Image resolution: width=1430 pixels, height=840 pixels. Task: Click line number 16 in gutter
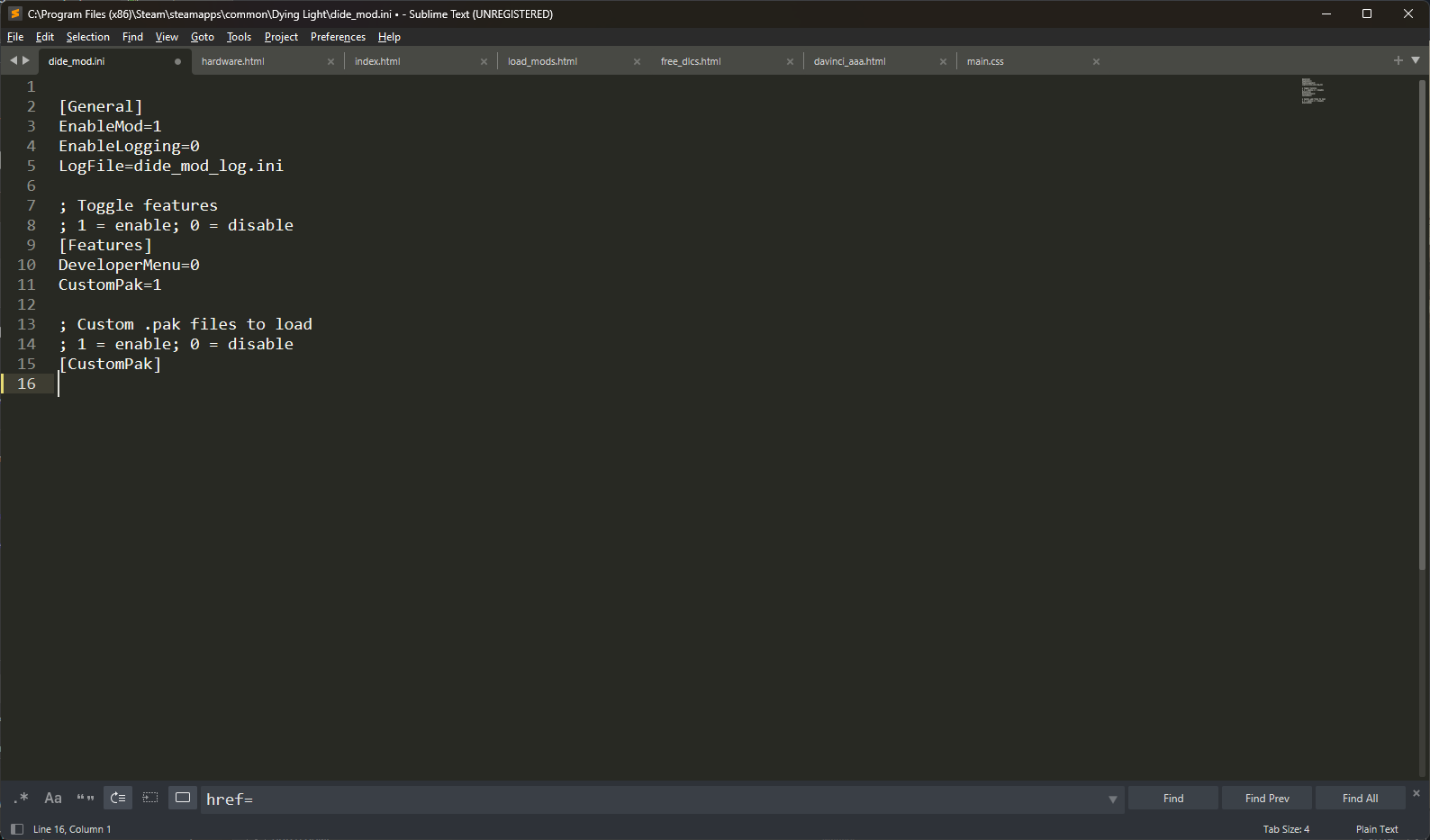(x=27, y=384)
